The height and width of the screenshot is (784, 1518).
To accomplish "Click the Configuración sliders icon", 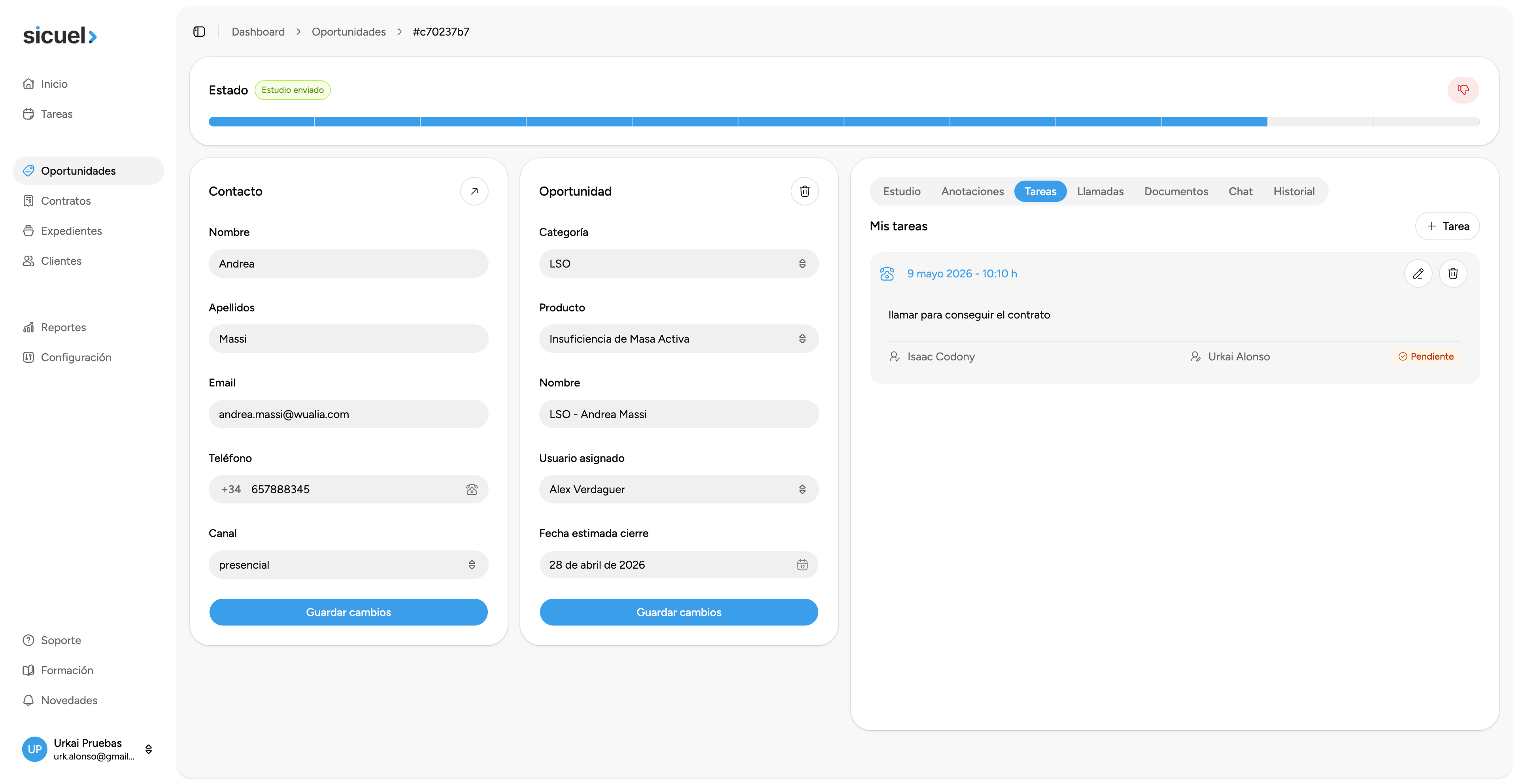I will (28, 358).
